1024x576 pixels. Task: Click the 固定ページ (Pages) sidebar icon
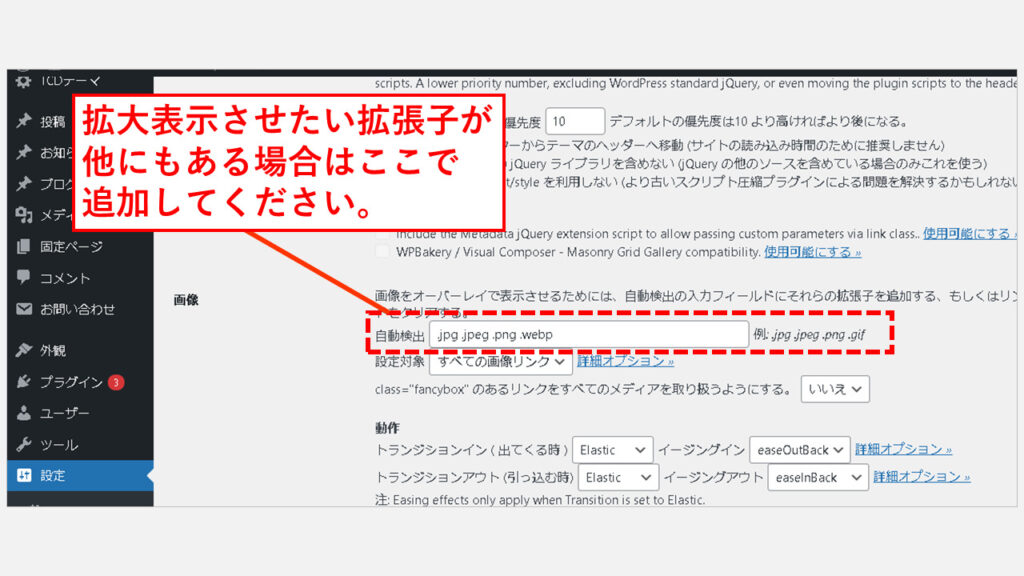point(24,247)
